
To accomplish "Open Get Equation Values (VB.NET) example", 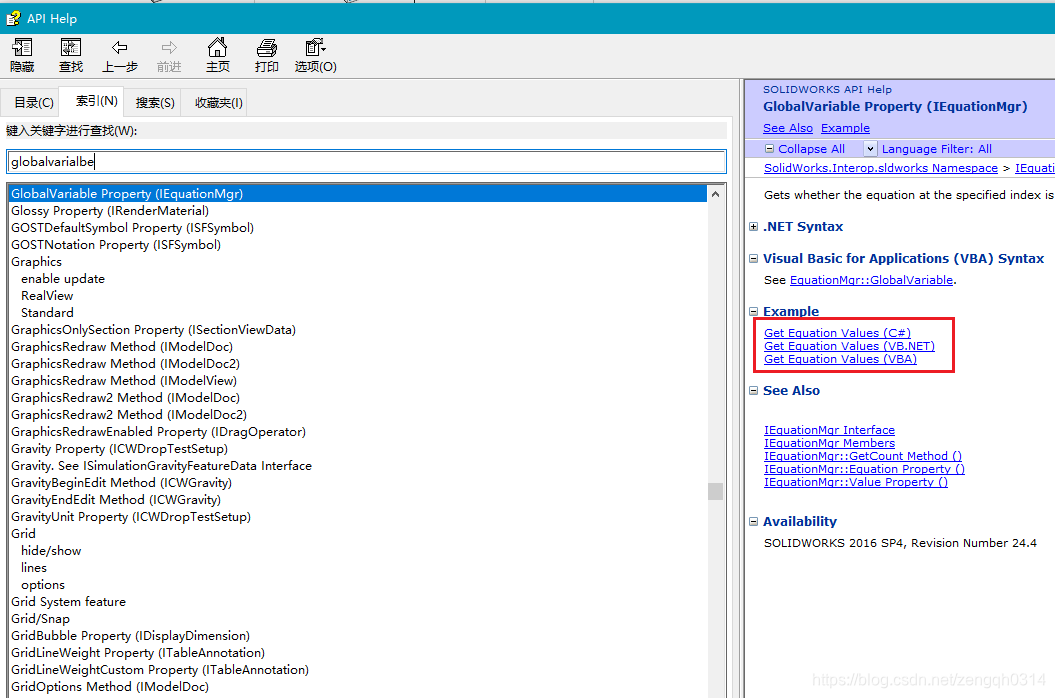I will click(849, 346).
